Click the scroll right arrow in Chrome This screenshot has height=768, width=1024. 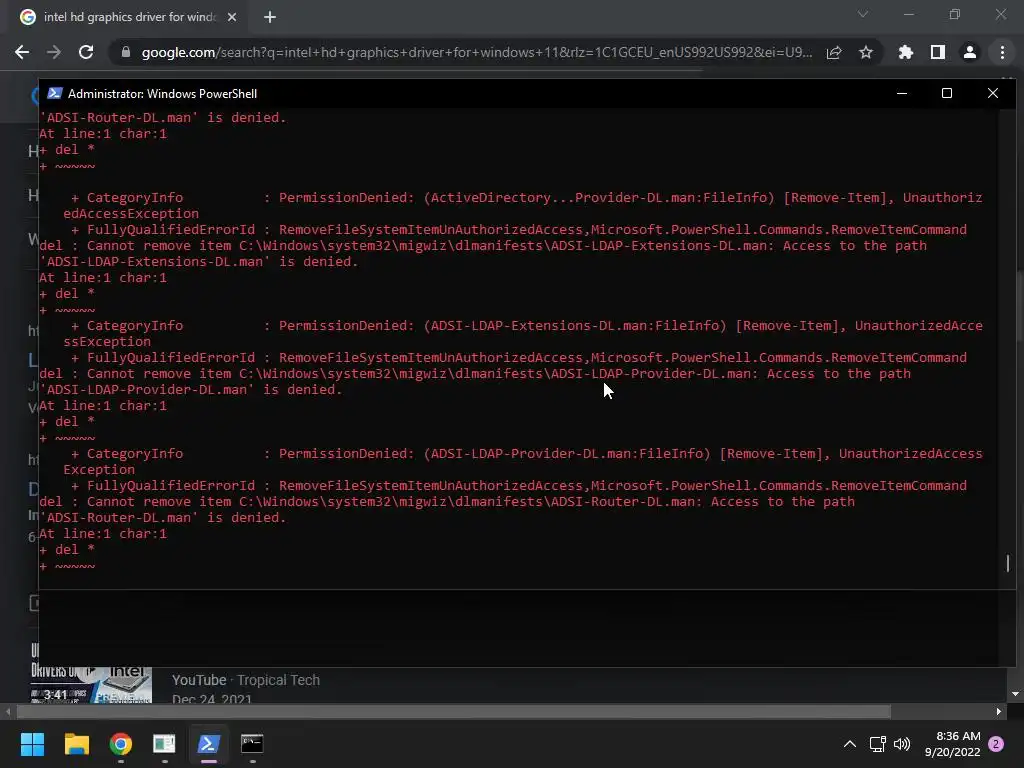[x=999, y=711]
